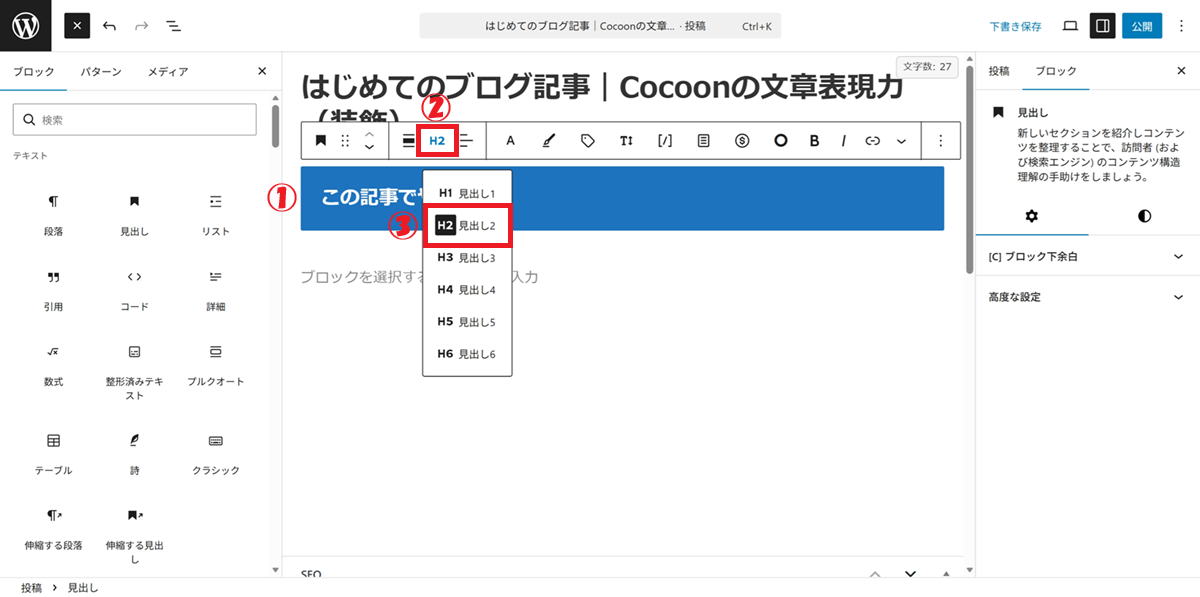Viewport: 1200px width, 597px height.
Task: Insert a link with the link icon
Action: tap(872, 141)
